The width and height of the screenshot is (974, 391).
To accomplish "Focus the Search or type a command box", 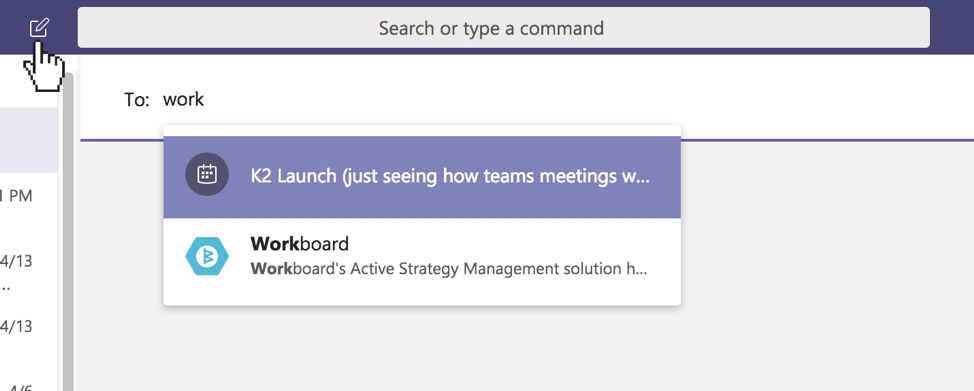I will 503,28.
